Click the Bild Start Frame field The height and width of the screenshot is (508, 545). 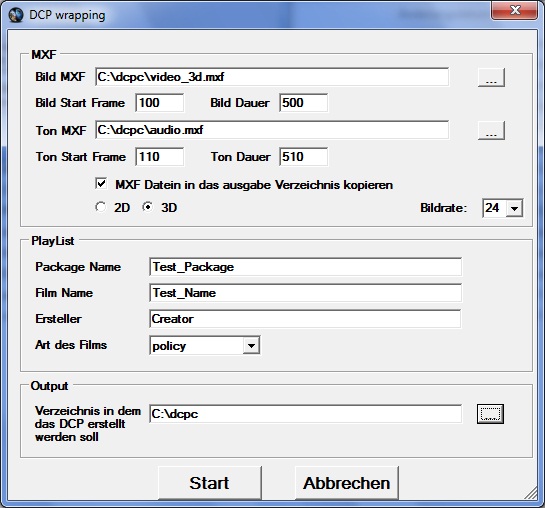[160, 103]
